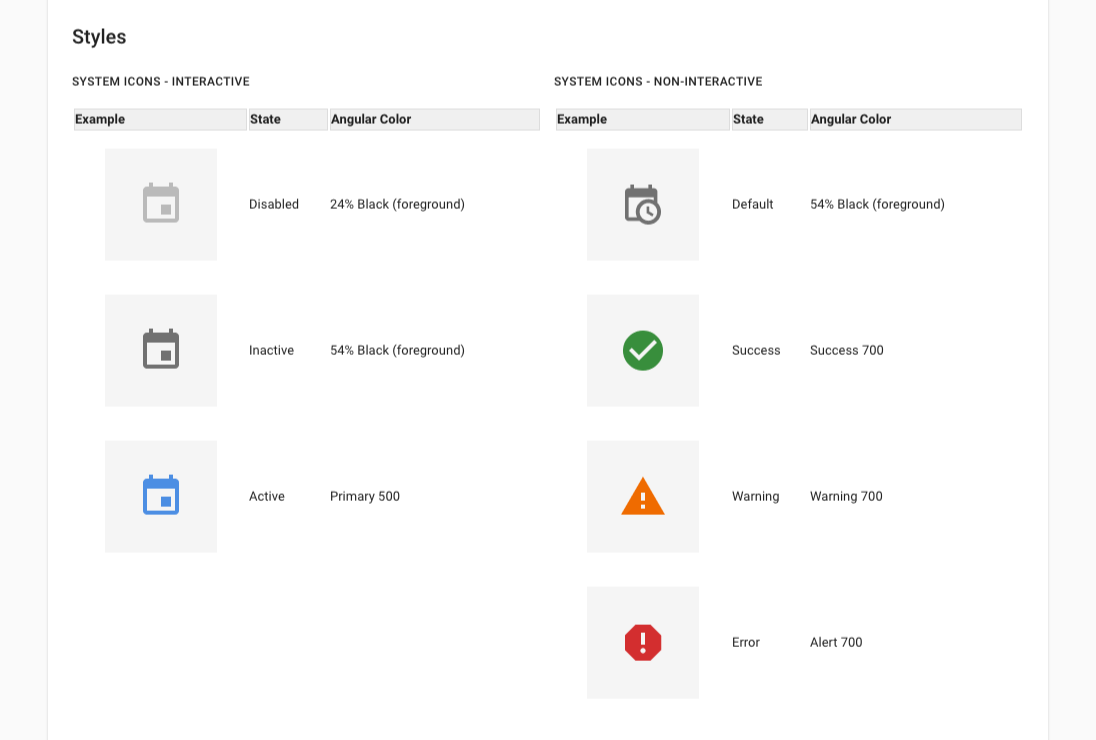The height and width of the screenshot is (740, 1096).
Task: Select the green Success checkmark icon
Action: [642, 350]
